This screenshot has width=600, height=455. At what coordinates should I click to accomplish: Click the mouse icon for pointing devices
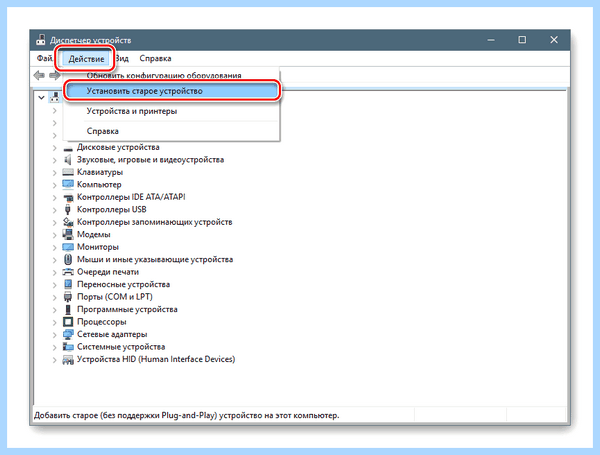click(68, 259)
